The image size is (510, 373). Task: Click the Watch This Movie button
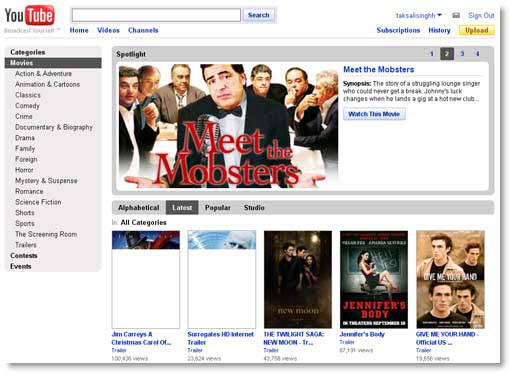(374, 114)
